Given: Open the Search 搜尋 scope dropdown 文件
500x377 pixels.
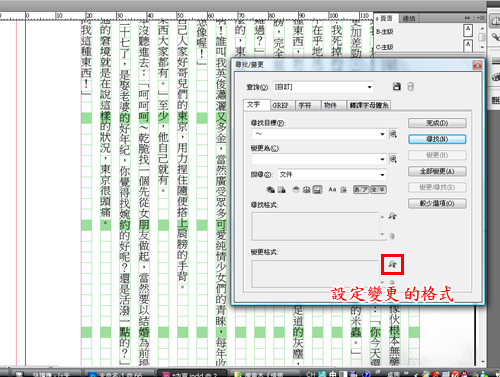Looking at the screenshot, I should pos(332,175).
